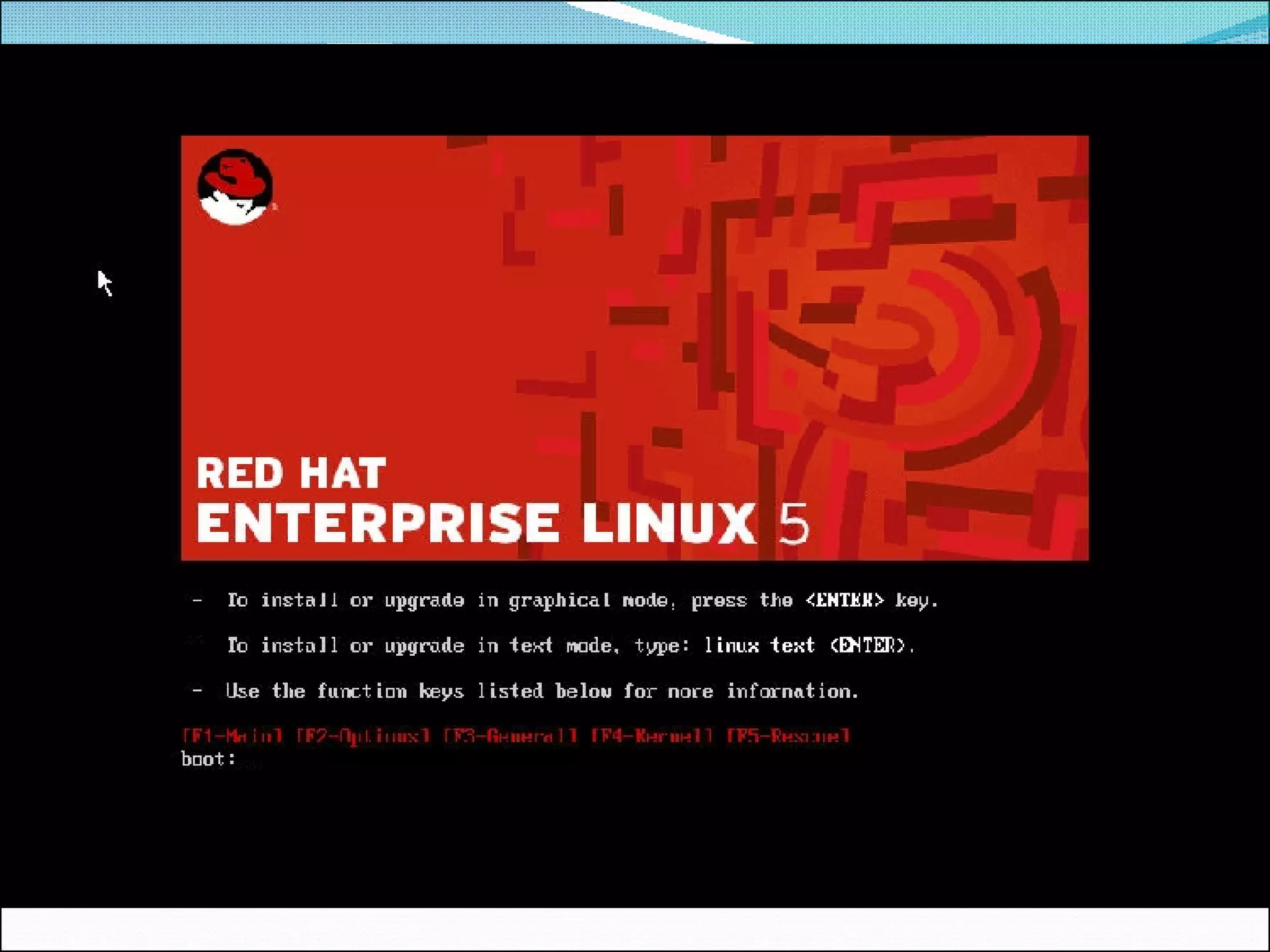Click the function keys information line
This screenshot has width=1270, height=952.
click(x=542, y=691)
